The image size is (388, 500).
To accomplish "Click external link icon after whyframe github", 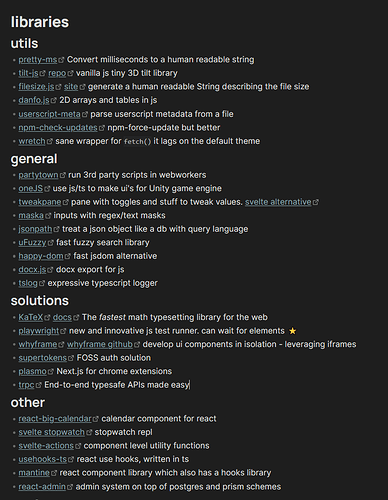I will (137, 344).
